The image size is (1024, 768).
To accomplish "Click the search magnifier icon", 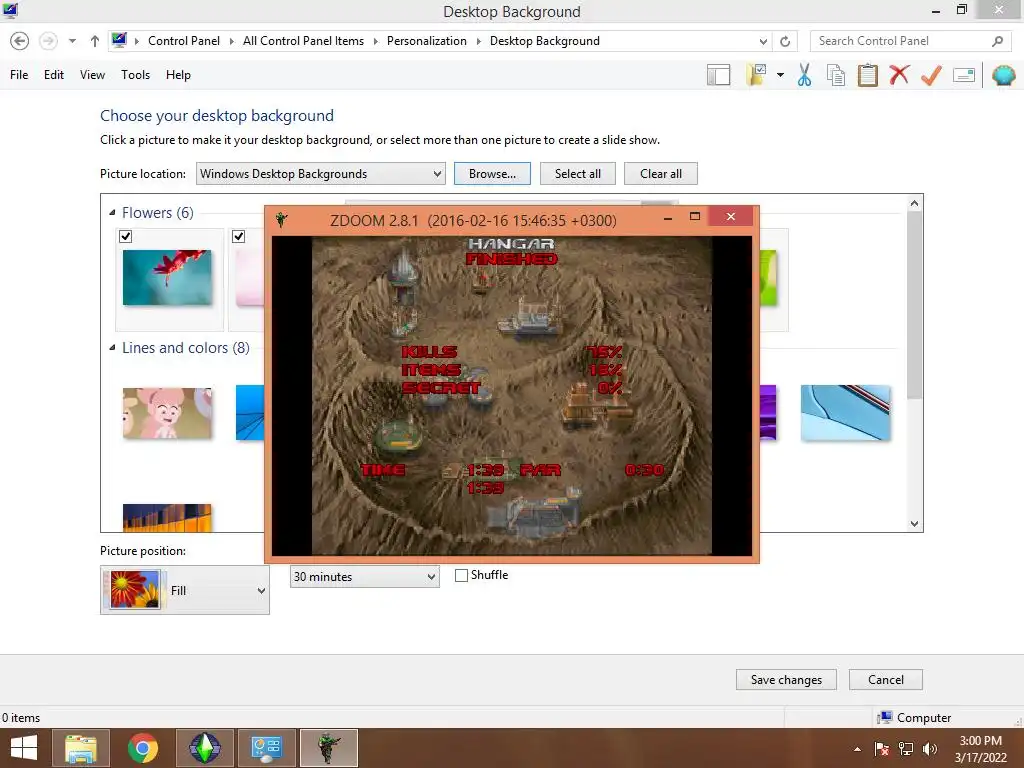I will [997, 41].
